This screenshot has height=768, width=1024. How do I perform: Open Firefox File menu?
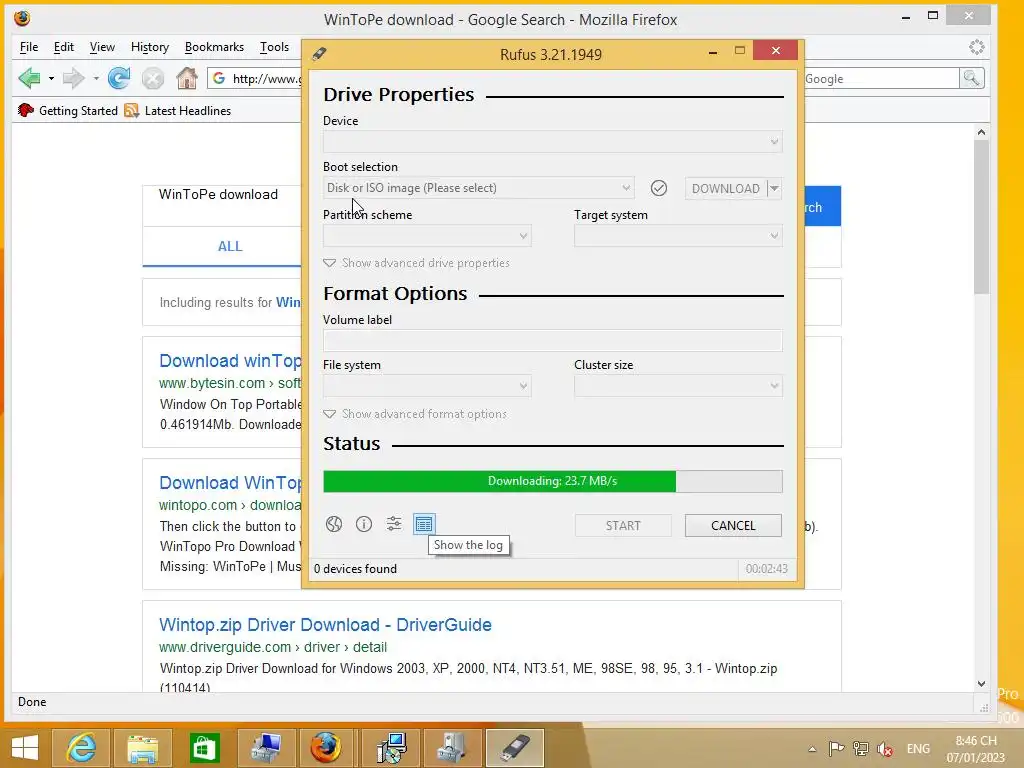[29, 47]
